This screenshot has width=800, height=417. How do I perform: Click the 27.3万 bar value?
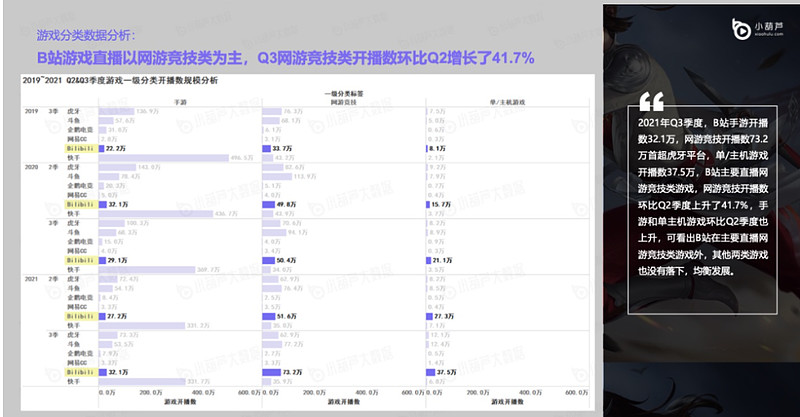tap(444, 316)
